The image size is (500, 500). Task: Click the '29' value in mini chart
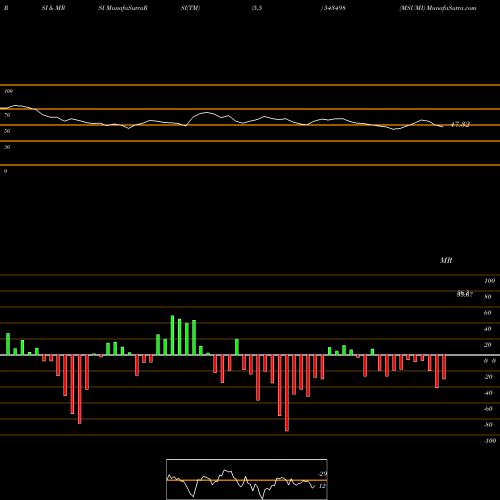point(322,474)
